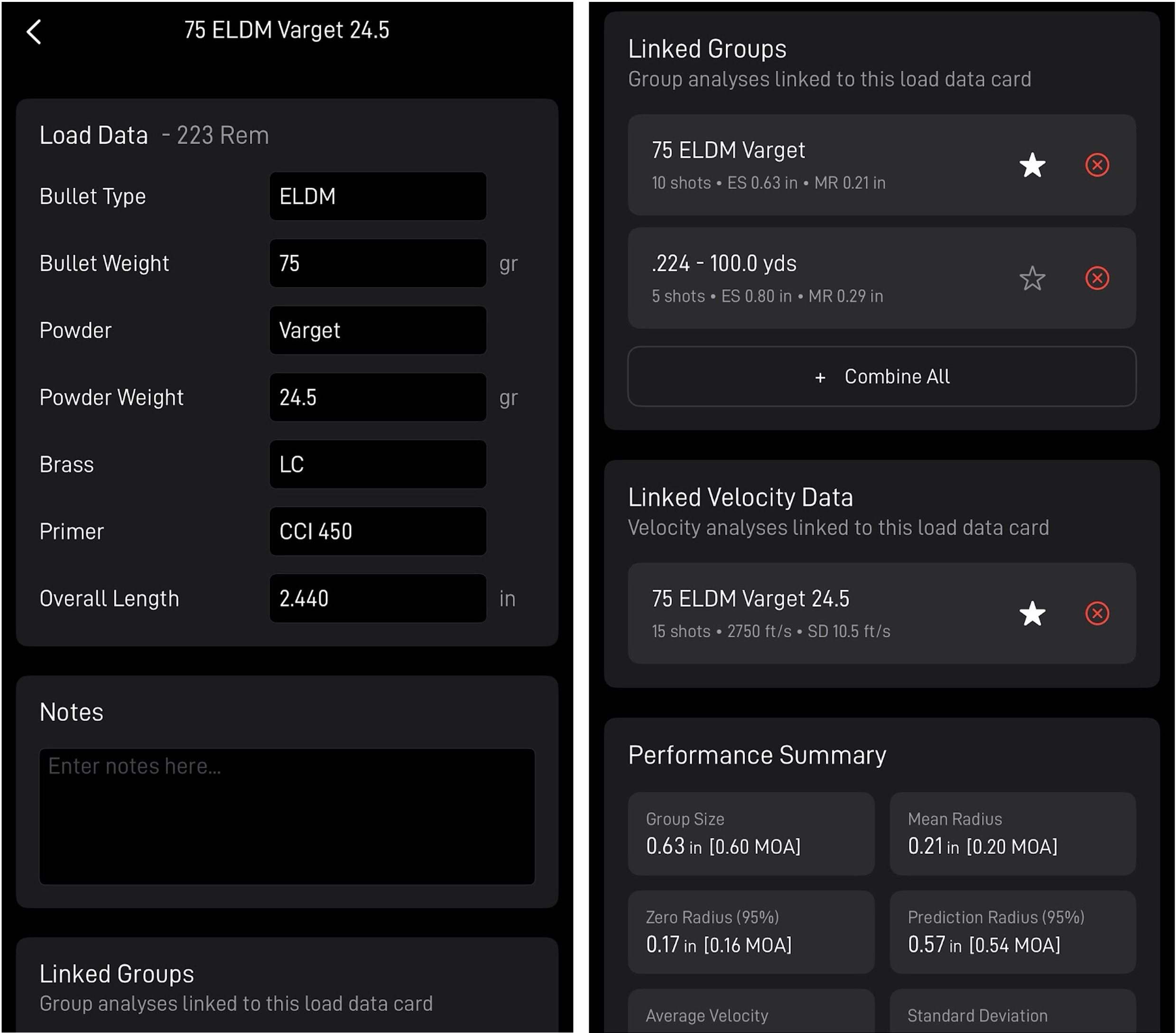Toggle favorite on the velocity analysis card
This screenshot has height=1033, width=1176.
pyautogui.click(x=1032, y=614)
